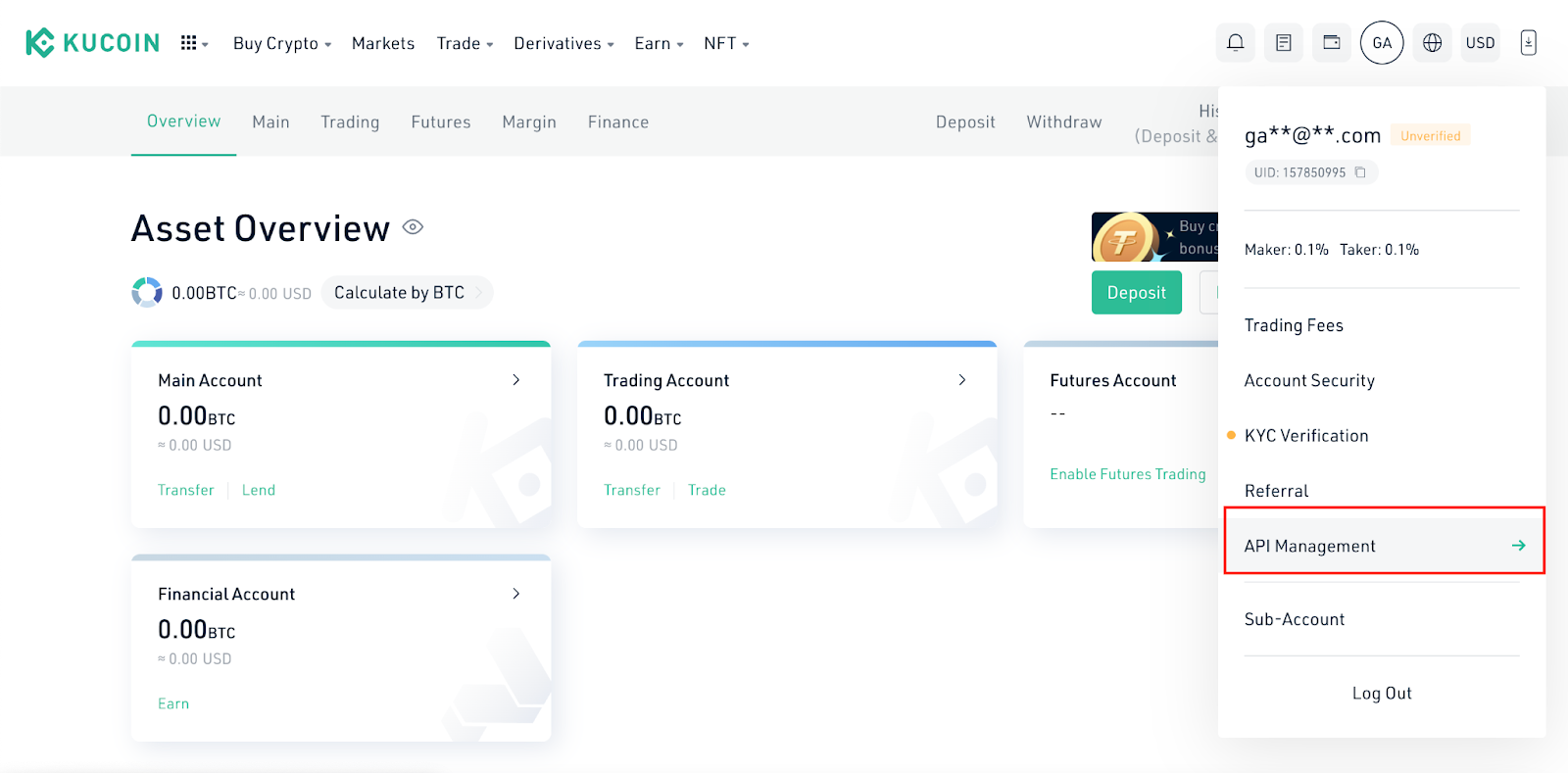1568x773 pixels.
Task: Click Lend in Main Account card
Action: 259,490
